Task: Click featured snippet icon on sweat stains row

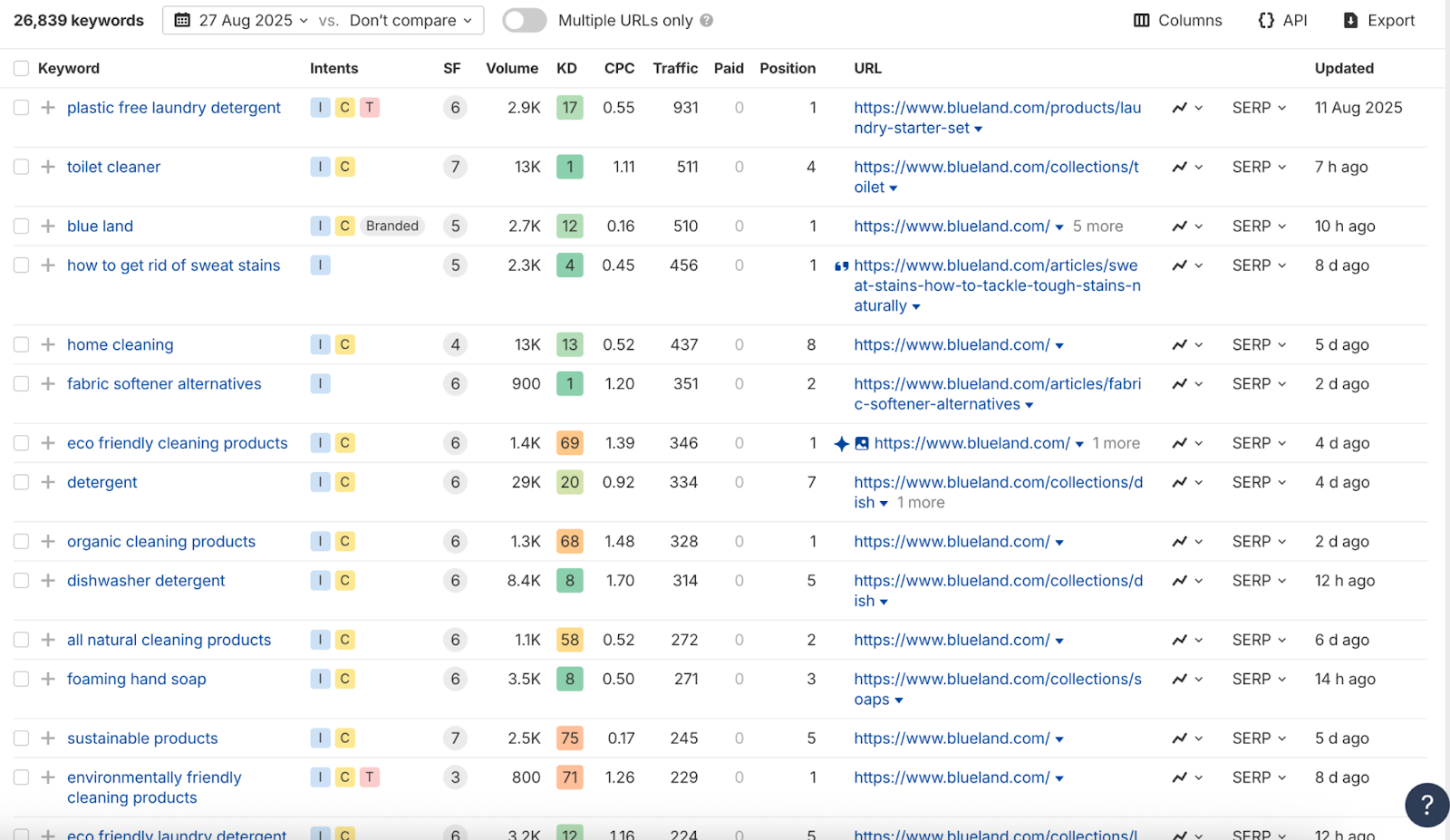Action: coord(841,266)
